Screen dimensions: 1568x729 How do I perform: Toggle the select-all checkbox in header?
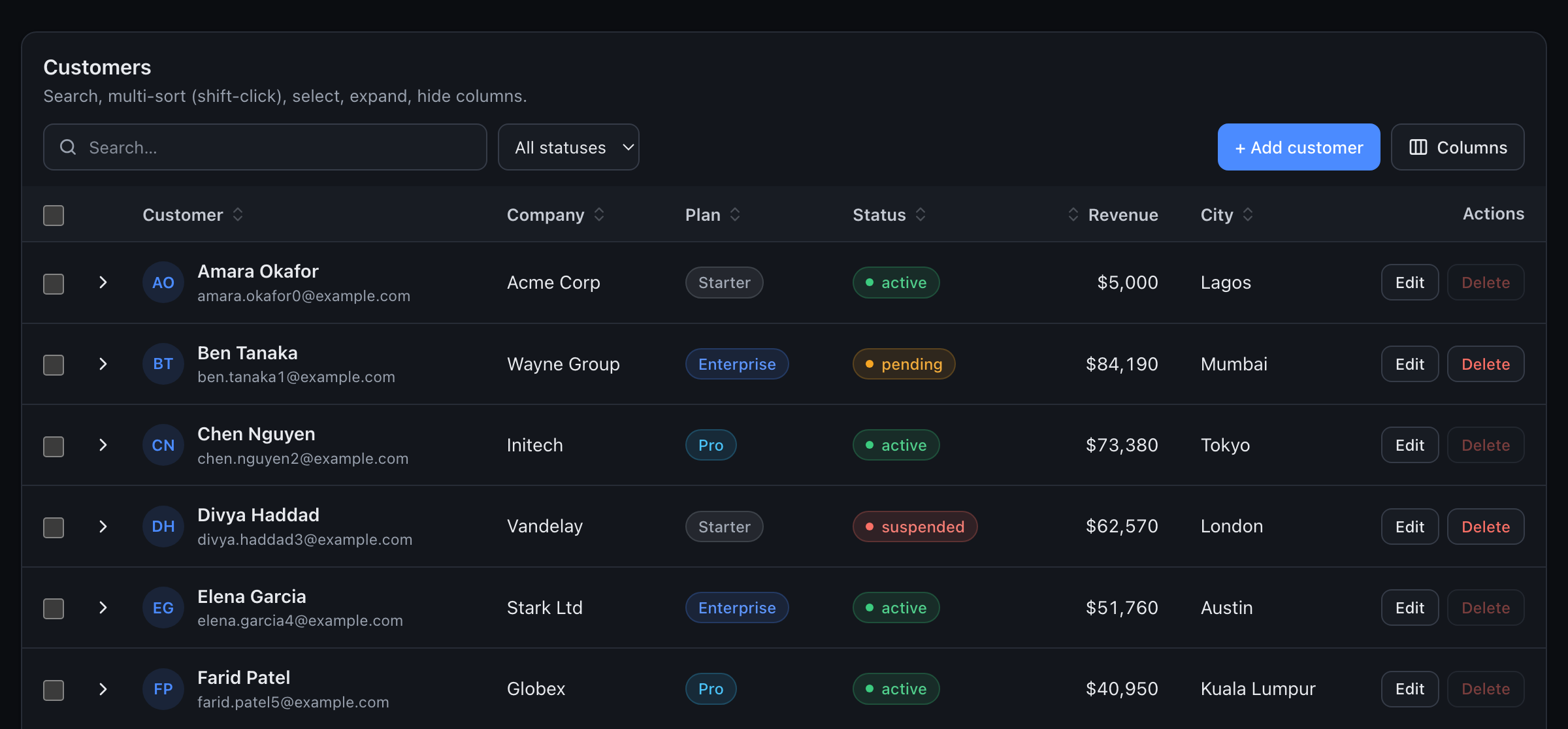(54, 216)
